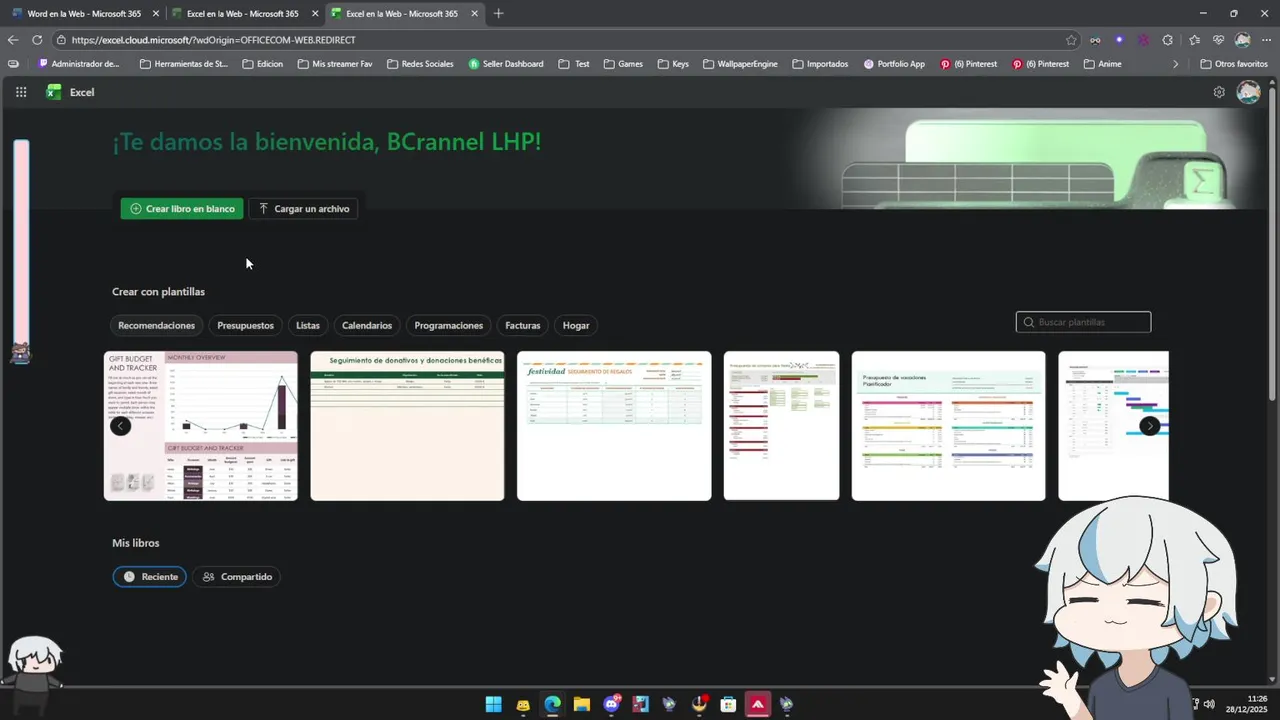
Task: Open Discord from the taskbar
Action: tap(611, 704)
